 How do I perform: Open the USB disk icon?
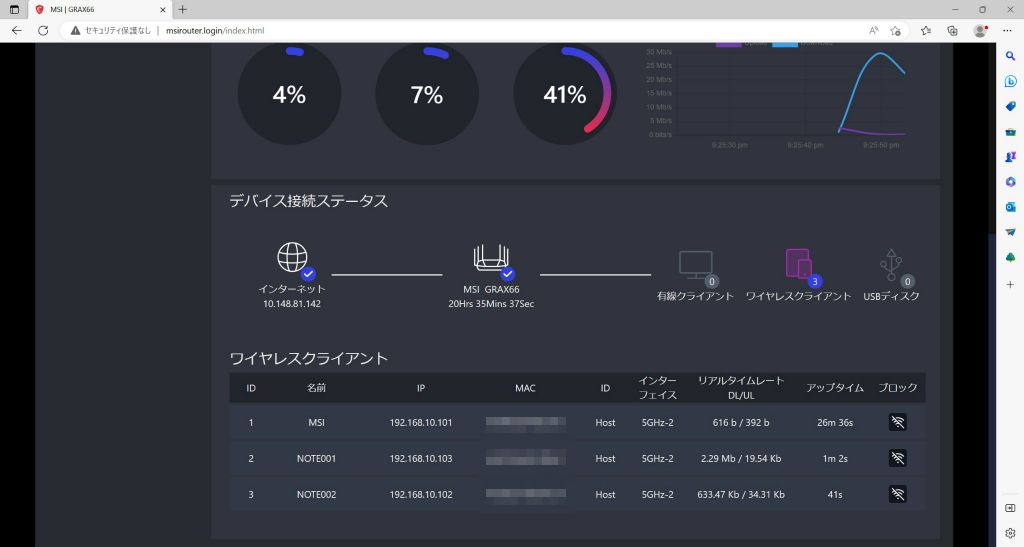point(891,264)
